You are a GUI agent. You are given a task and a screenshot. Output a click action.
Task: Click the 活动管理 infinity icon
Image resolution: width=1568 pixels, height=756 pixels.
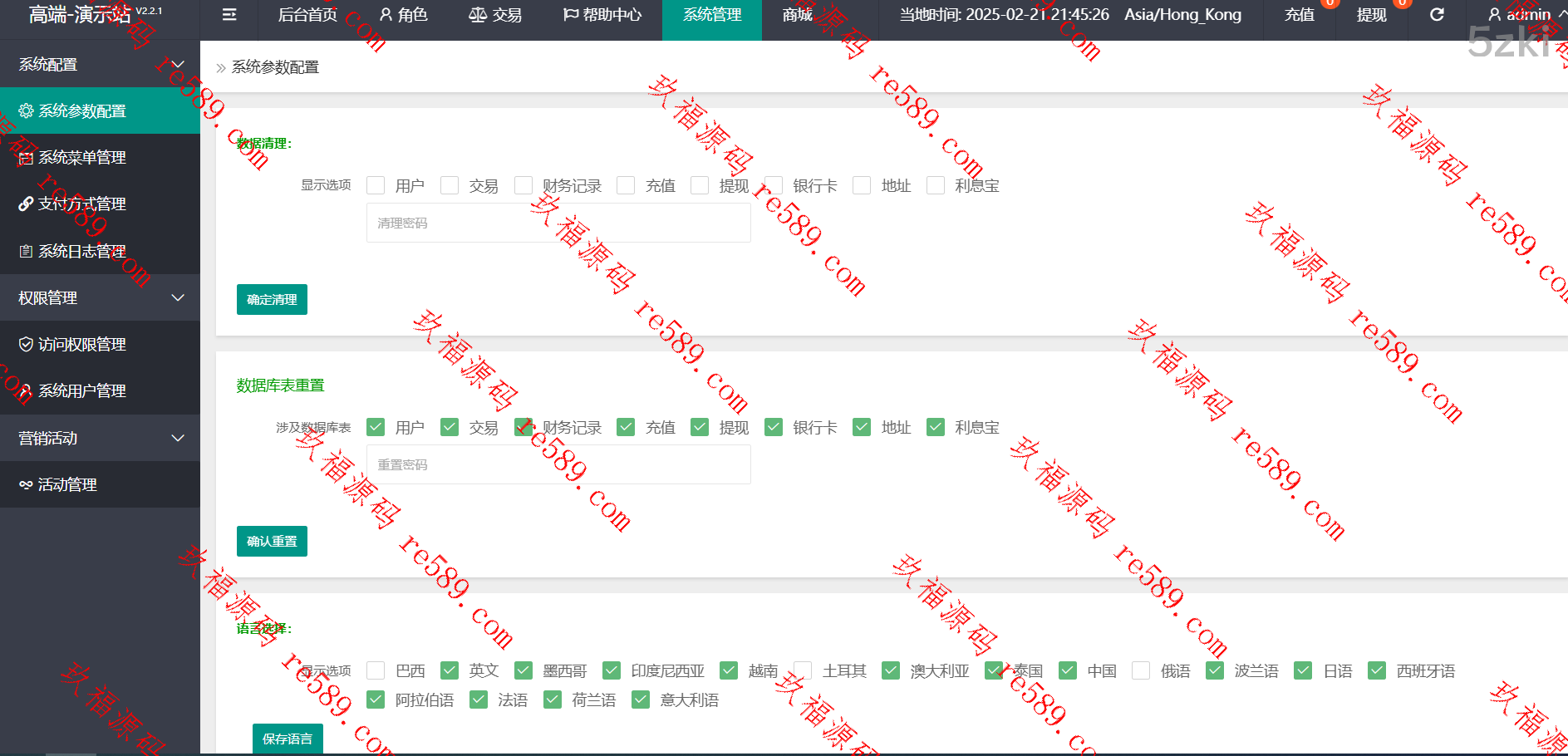pyautogui.click(x=26, y=485)
